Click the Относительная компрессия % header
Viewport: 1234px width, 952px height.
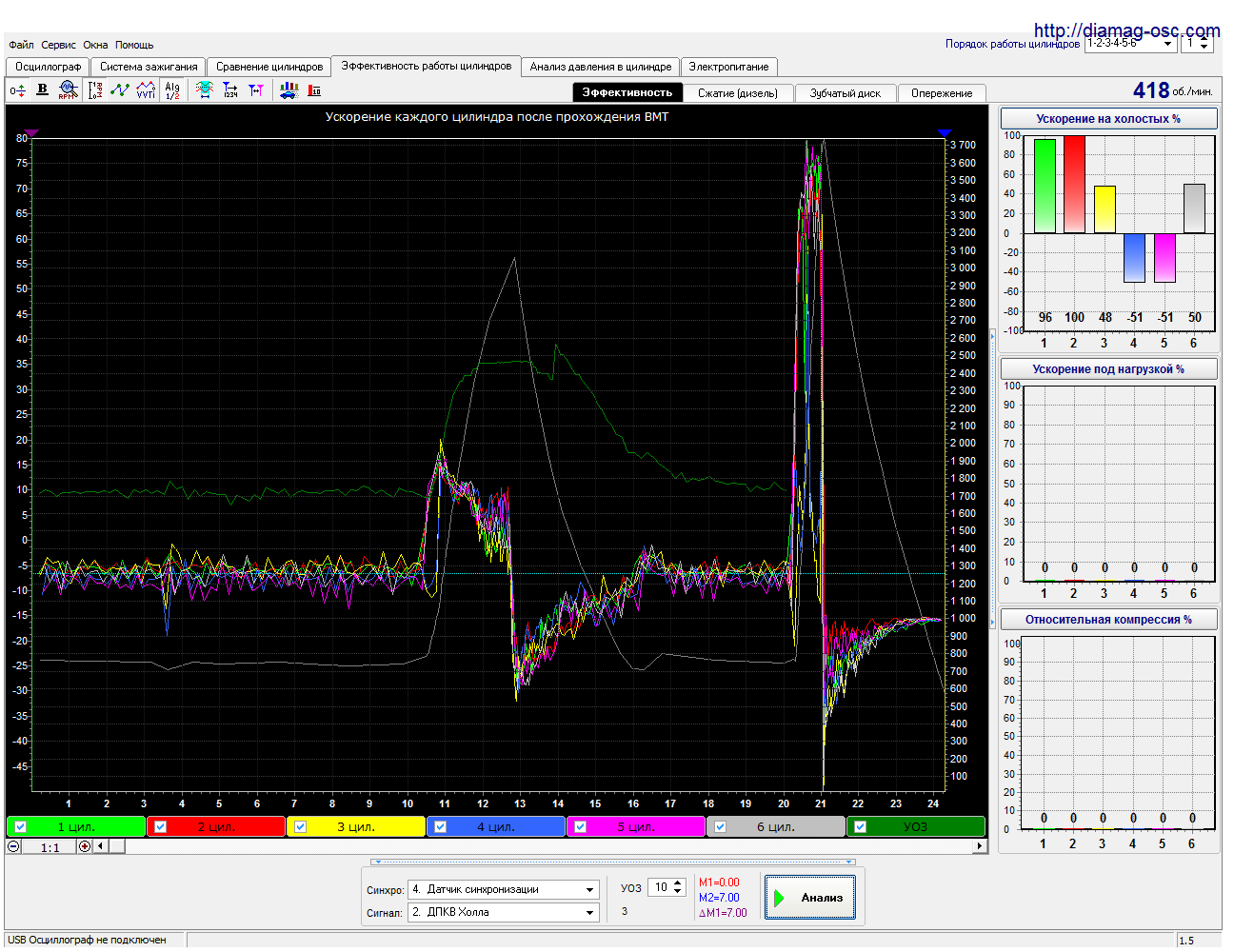1108,620
